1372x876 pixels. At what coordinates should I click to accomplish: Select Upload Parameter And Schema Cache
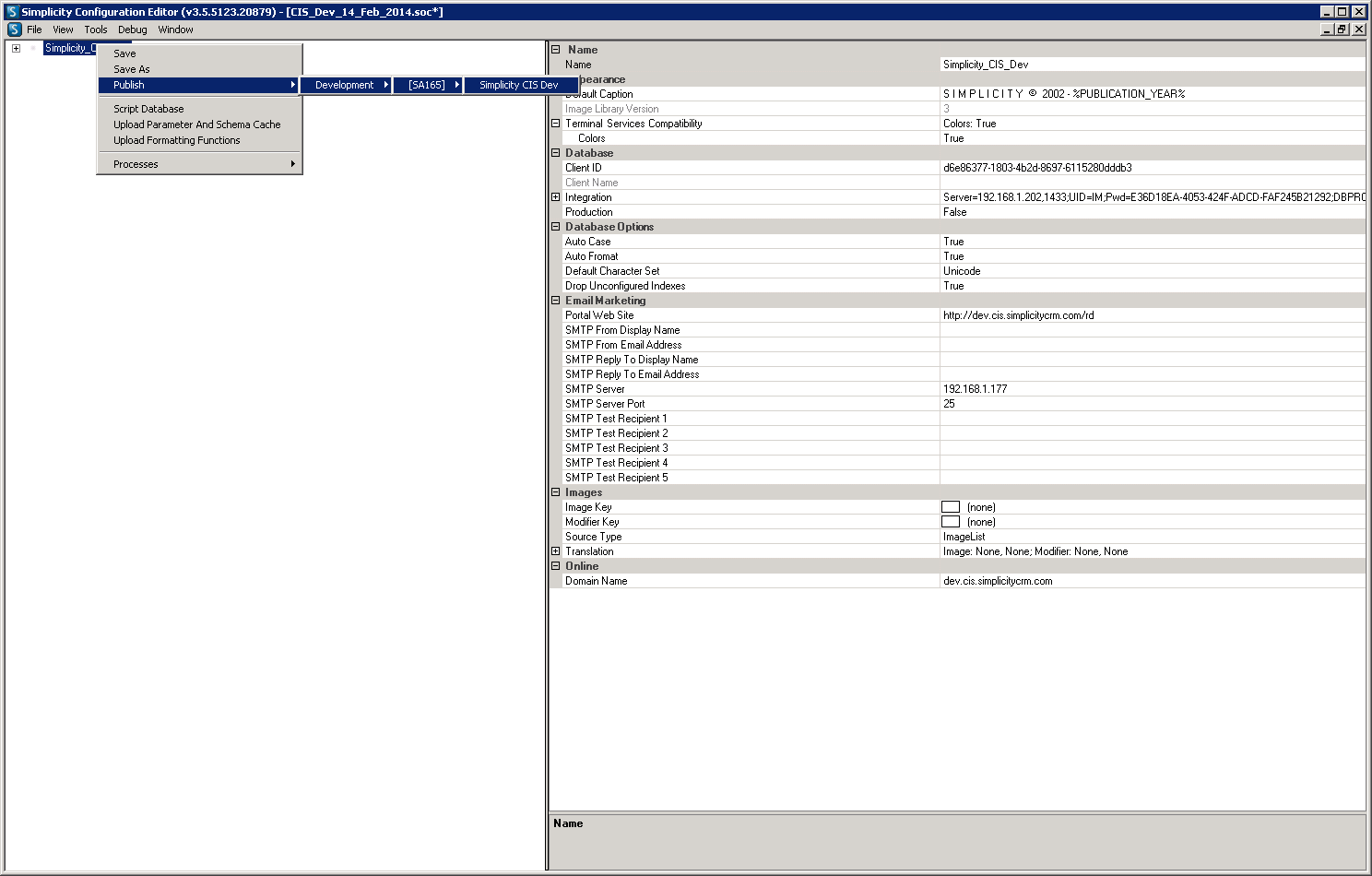click(199, 124)
